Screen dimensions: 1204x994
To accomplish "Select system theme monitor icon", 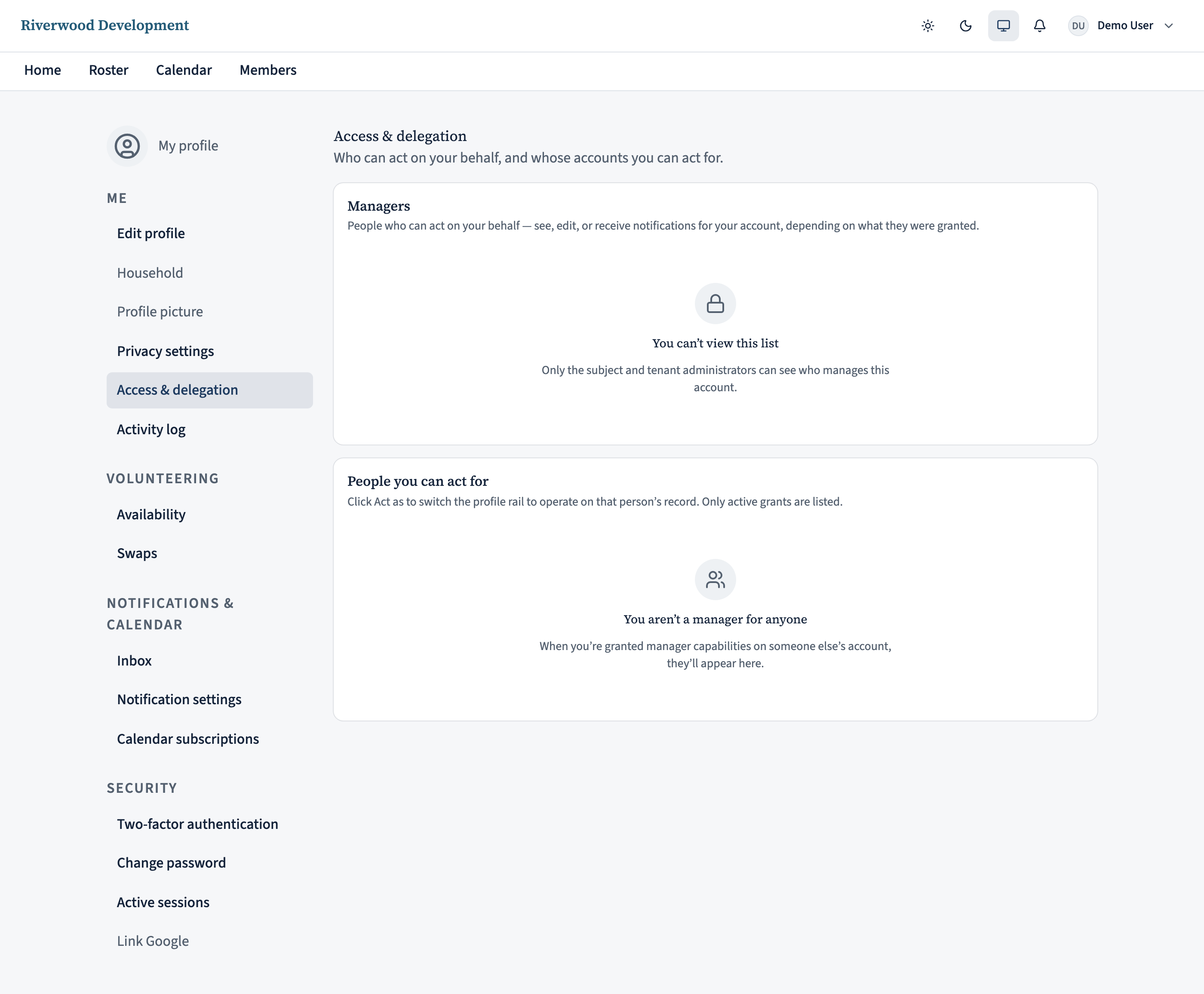I will coord(1004,26).
